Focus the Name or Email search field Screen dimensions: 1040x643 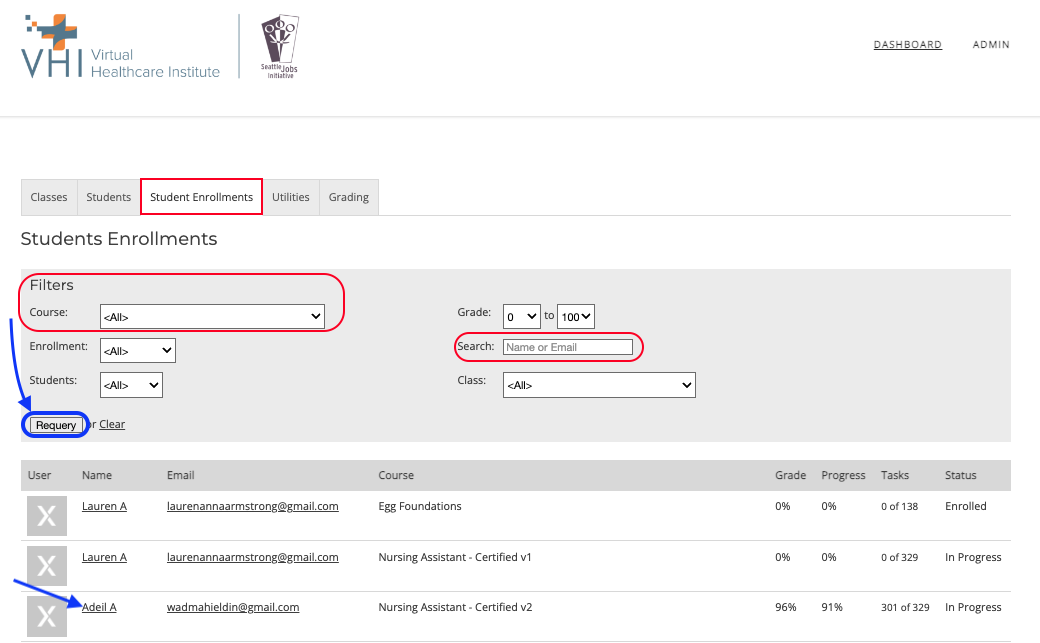[568, 347]
